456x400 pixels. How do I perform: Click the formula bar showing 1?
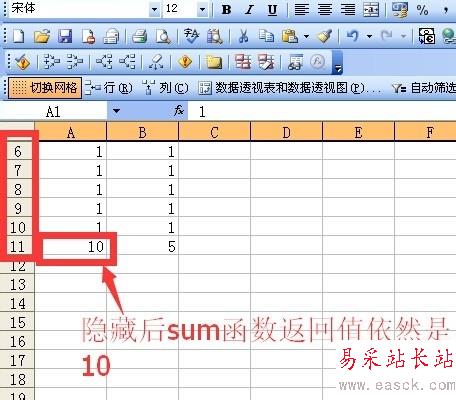click(x=322, y=111)
